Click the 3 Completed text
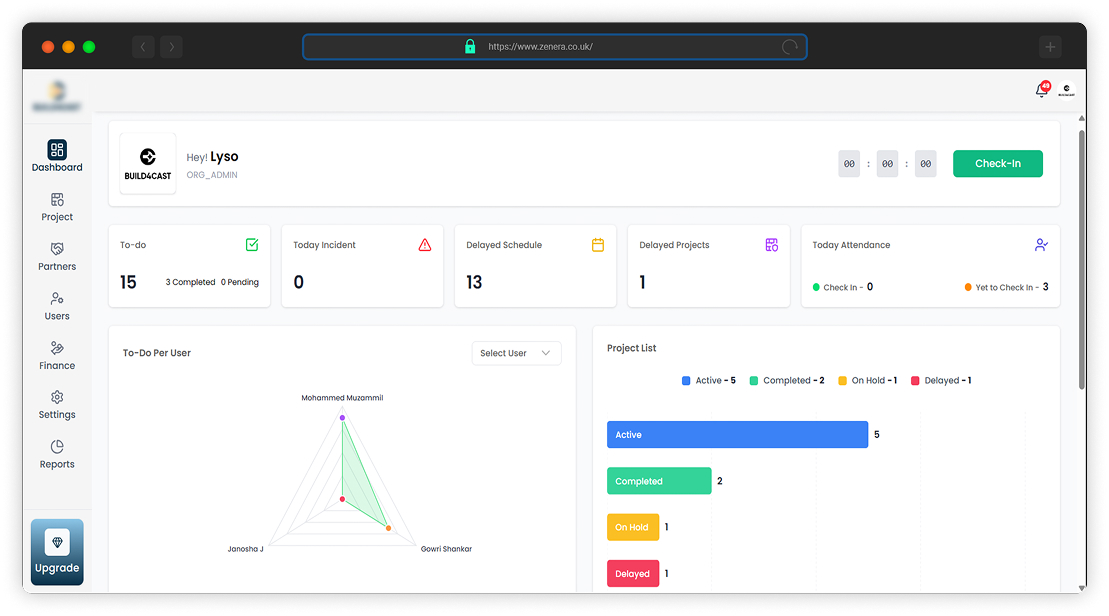The width and height of the screenshot is (1109, 616). (x=190, y=282)
